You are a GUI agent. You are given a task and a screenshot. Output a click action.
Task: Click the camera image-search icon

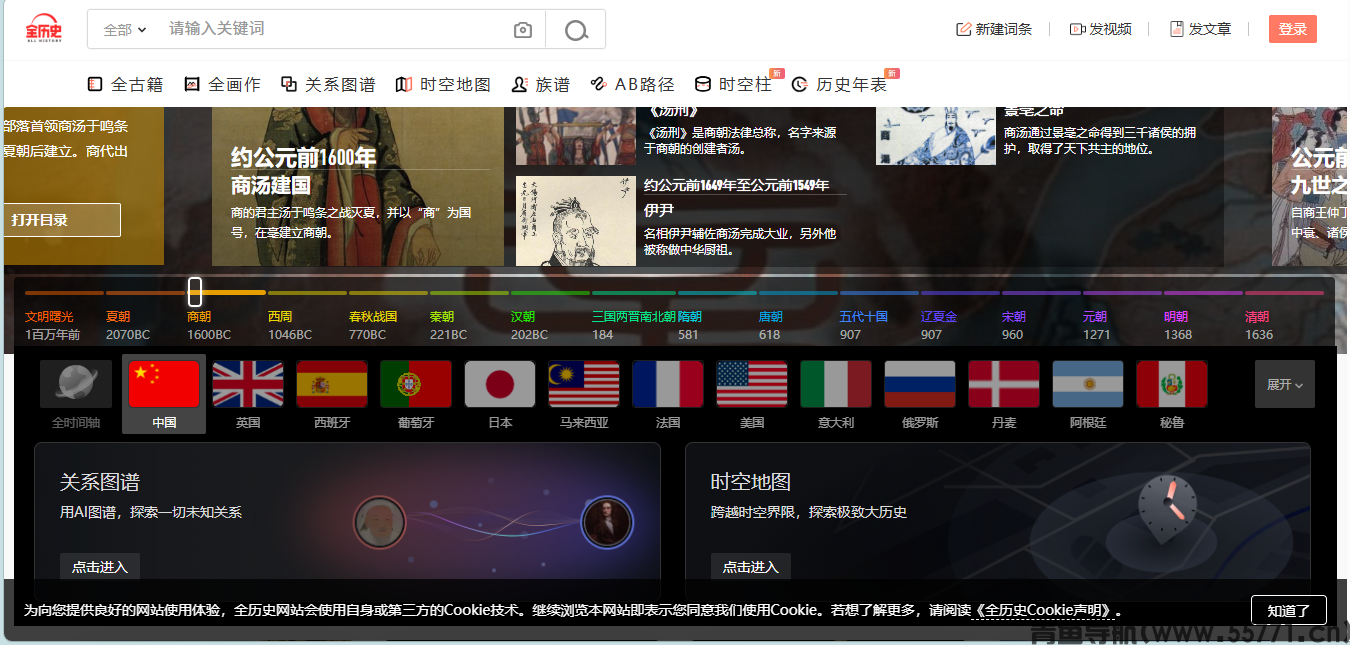click(523, 30)
